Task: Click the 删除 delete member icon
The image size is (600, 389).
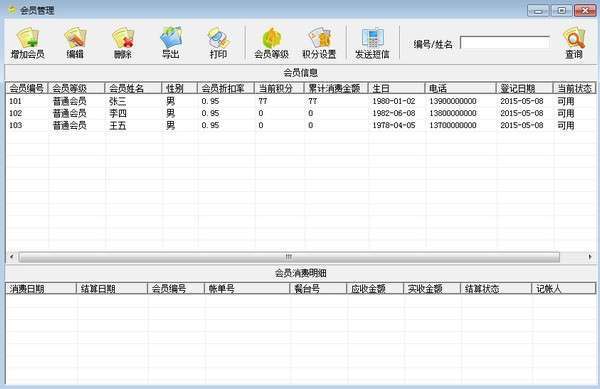Action: click(123, 43)
